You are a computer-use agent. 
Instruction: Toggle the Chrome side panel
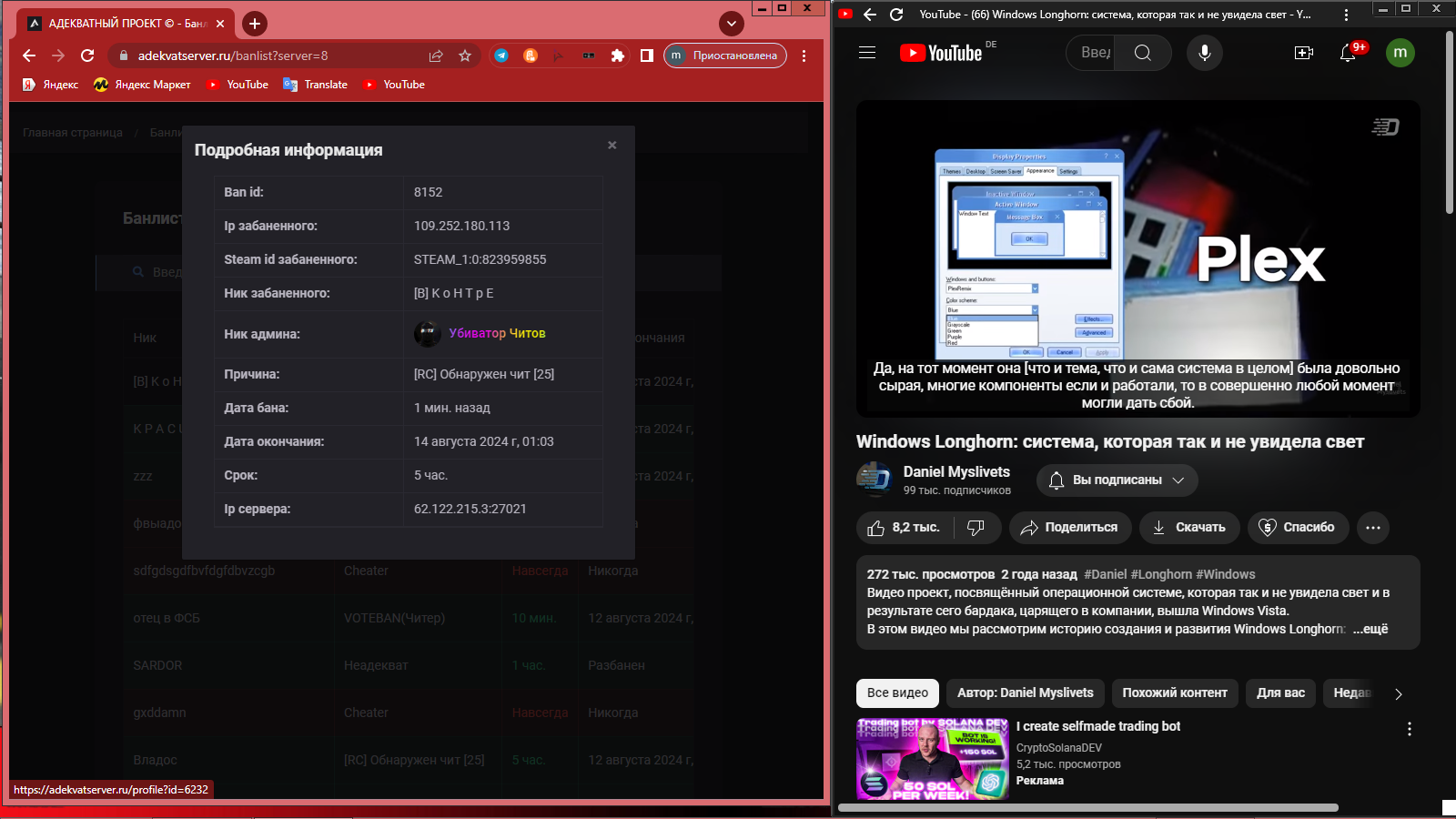(x=647, y=56)
